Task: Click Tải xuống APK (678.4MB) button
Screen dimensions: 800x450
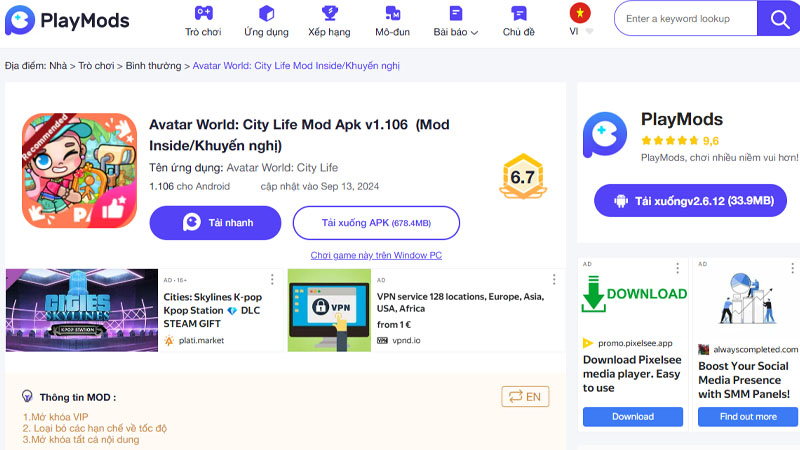Action: click(376, 223)
